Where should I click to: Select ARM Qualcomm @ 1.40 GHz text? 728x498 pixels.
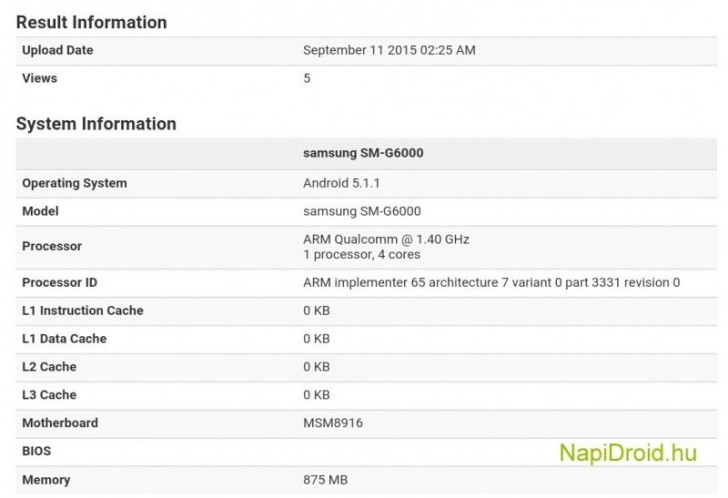tap(386, 239)
